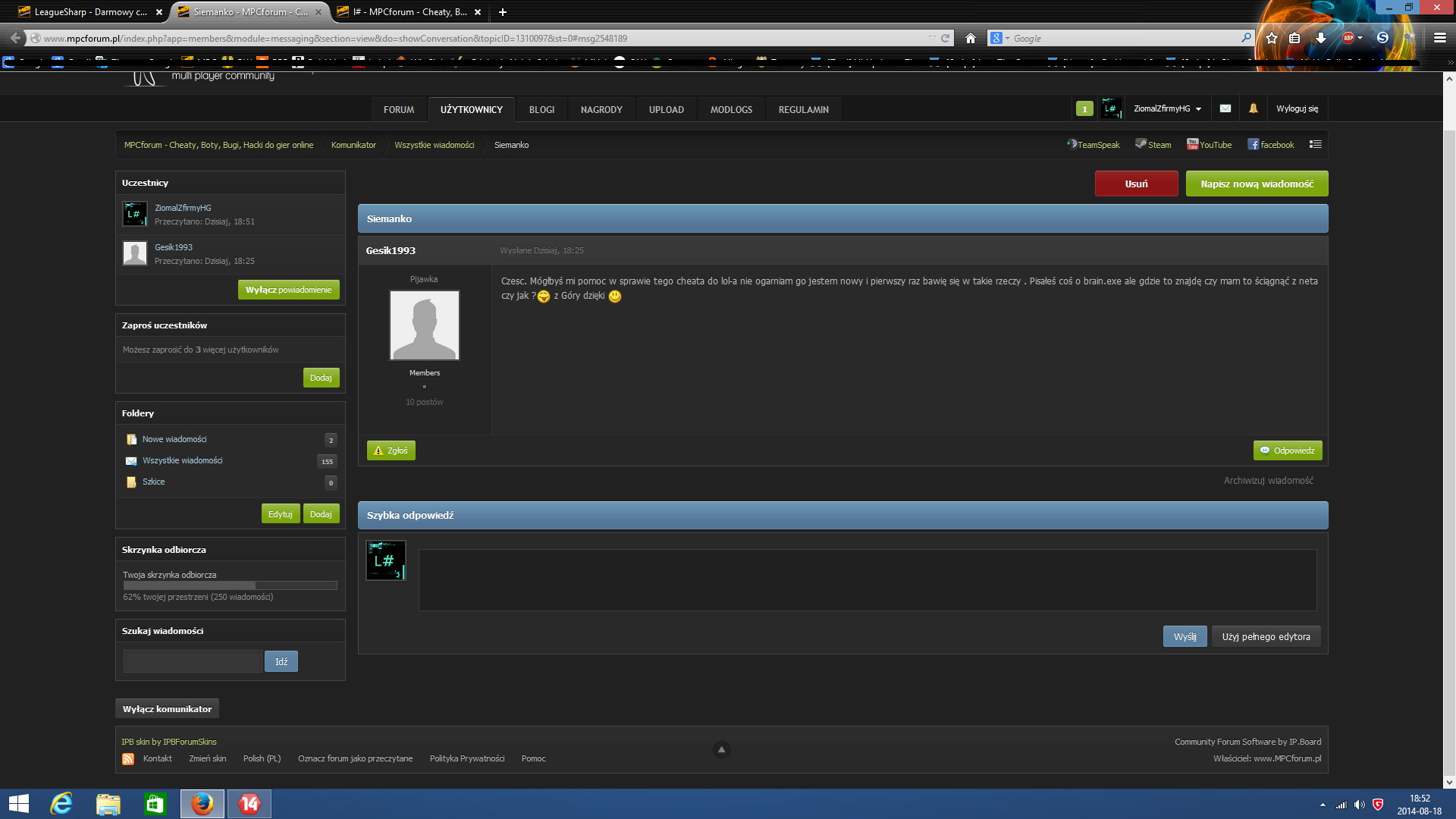Open the MODLOGS tab
This screenshot has height=819, width=1456.
731,110
